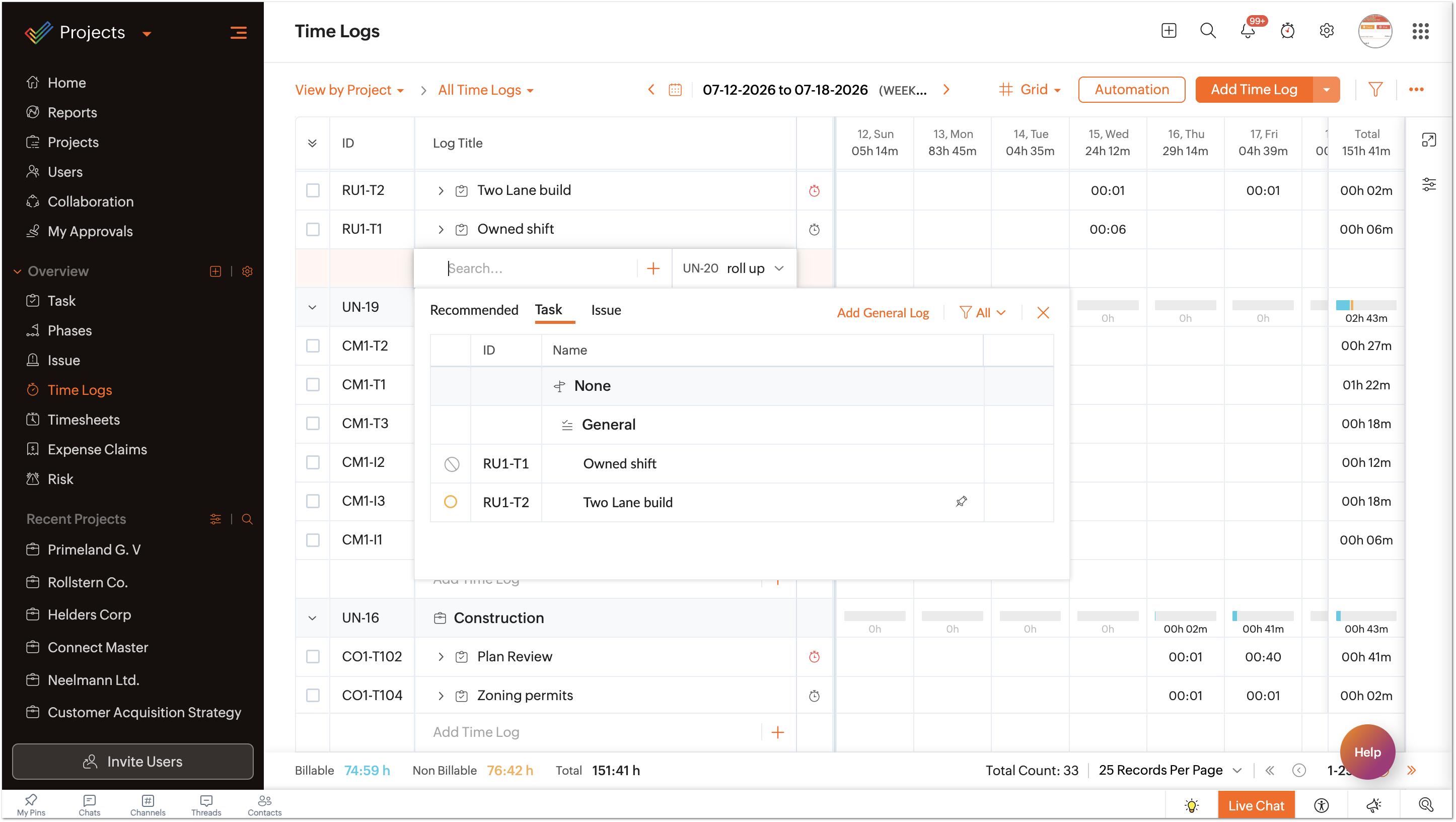The image size is (1456, 822).
Task: Collapse the sidebar with the hamburger icon
Action: [x=239, y=33]
